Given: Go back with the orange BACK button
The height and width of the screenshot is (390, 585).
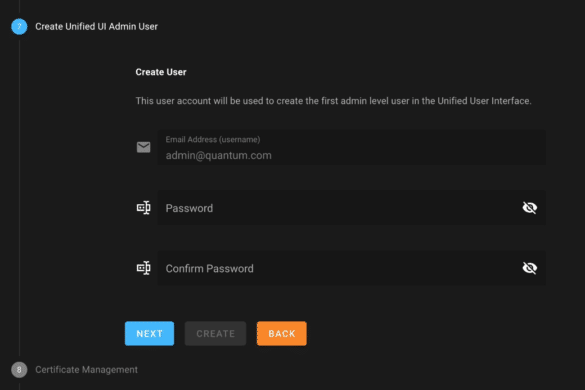Looking at the screenshot, I should (x=282, y=333).
